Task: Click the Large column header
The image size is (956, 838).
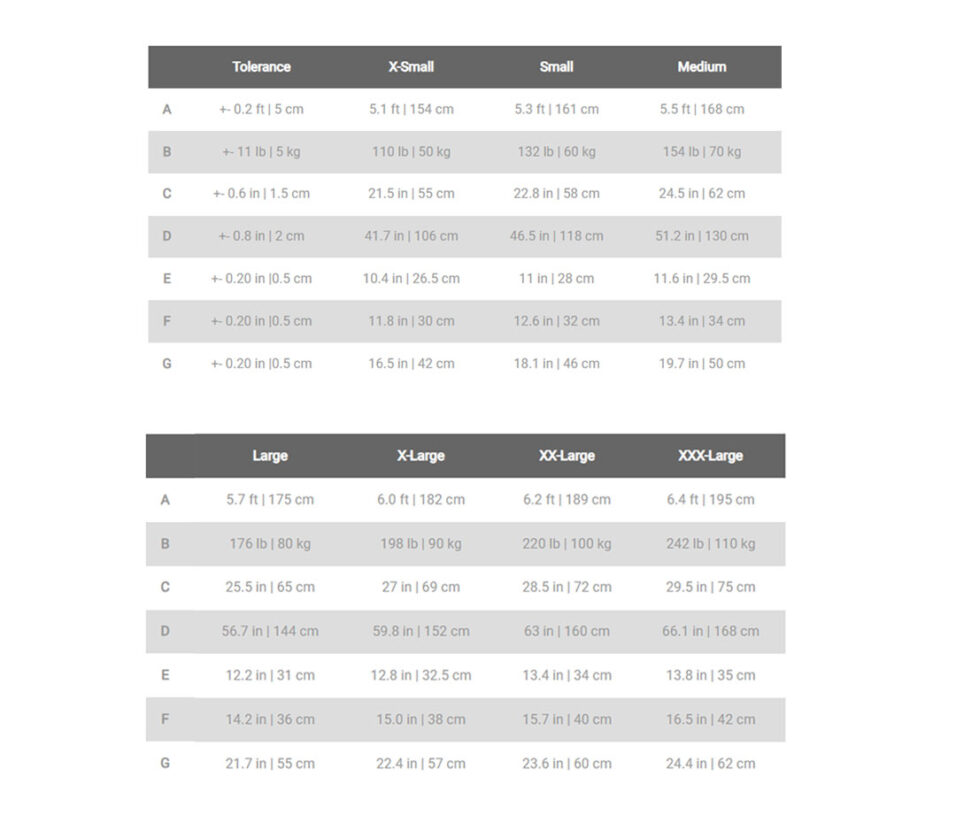Action: (270, 456)
